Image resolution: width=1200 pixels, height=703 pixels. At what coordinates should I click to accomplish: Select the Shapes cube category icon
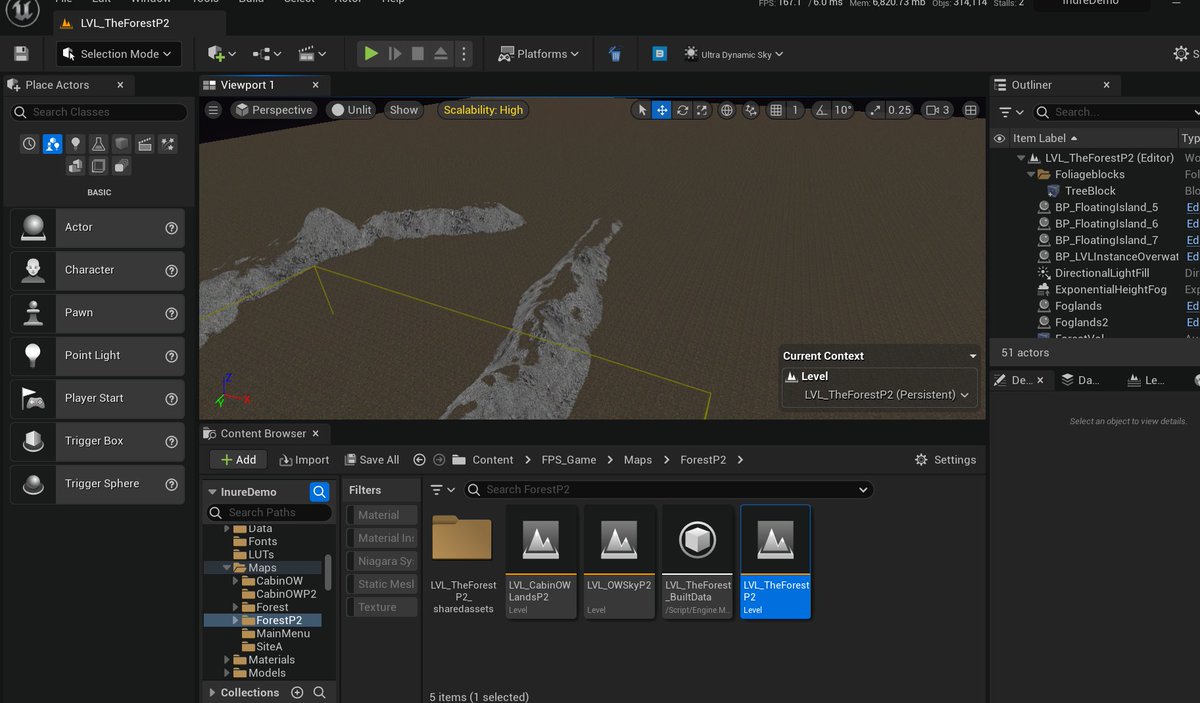click(121, 144)
